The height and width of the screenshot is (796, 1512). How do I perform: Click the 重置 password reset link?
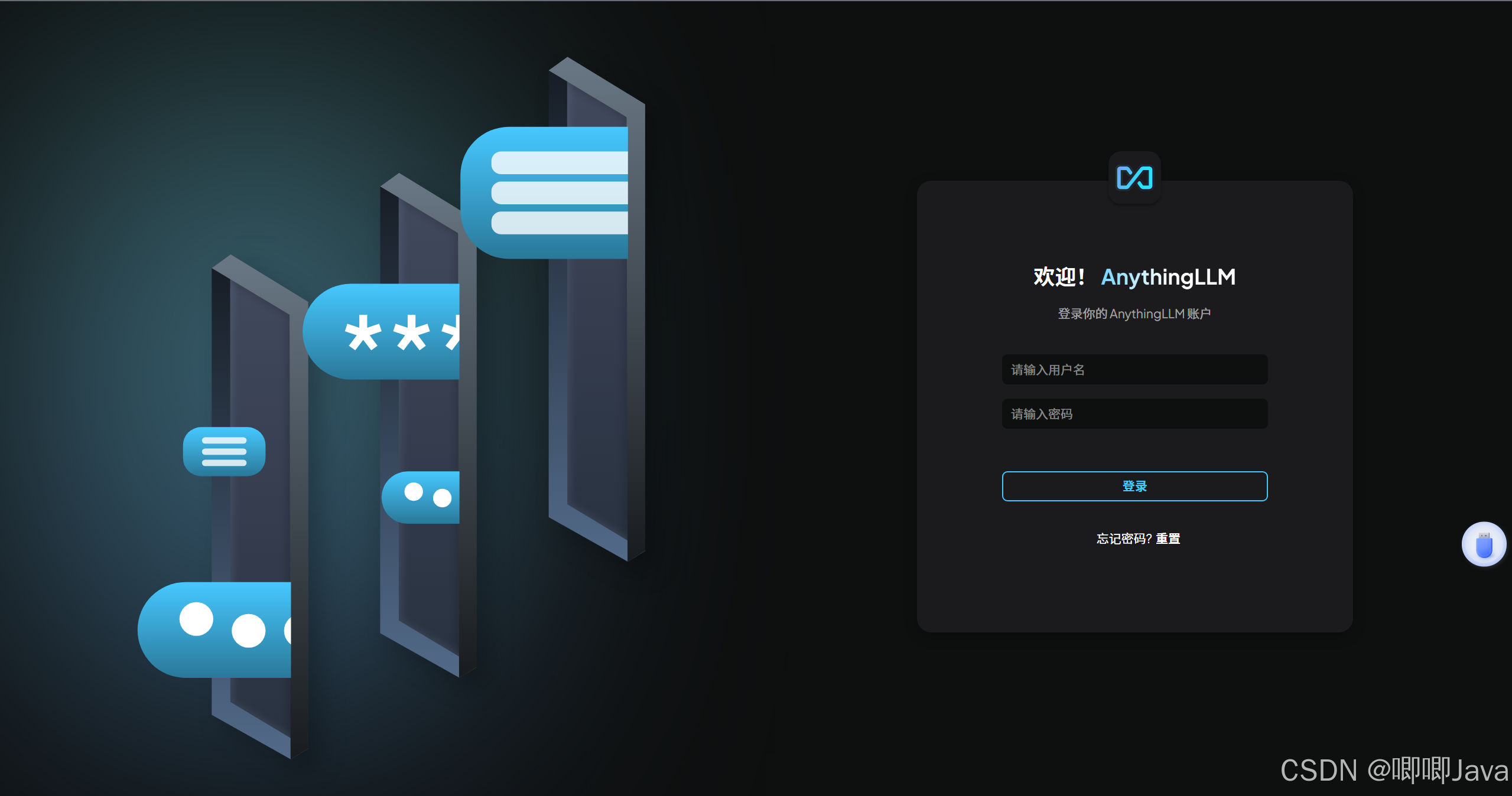click(1168, 539)
